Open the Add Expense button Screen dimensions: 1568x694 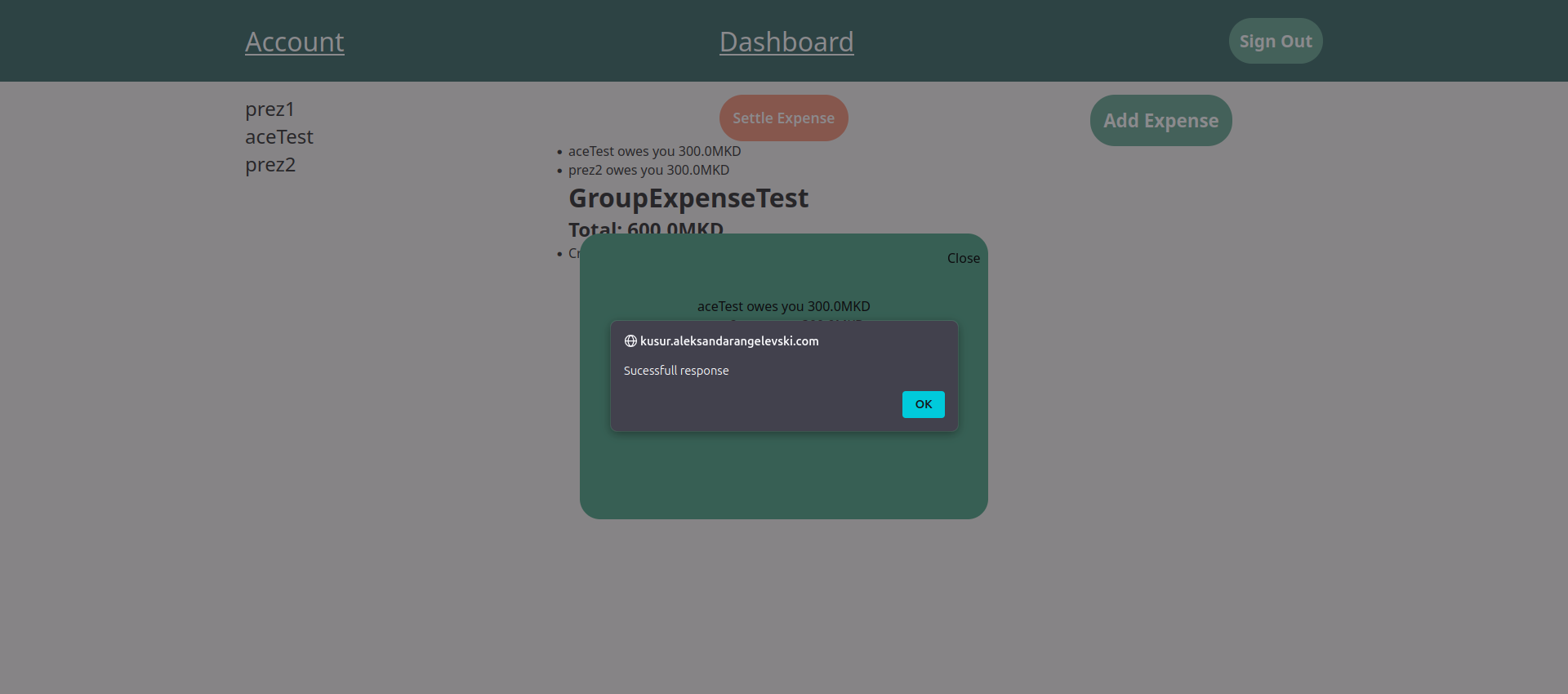pyautogui.click(x=1160, y=121)
